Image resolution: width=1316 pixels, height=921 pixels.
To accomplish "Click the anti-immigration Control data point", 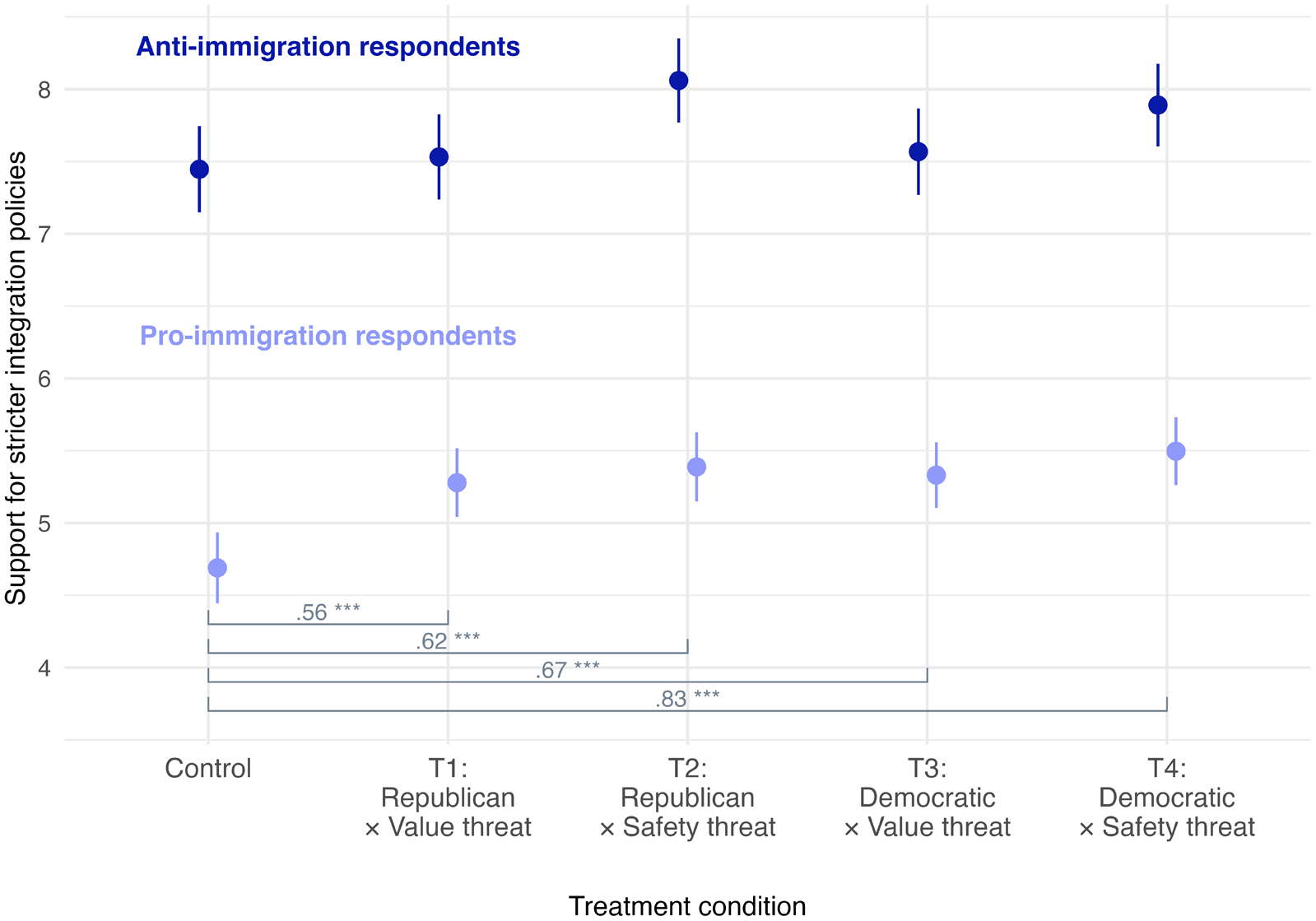I will (199, 170).
